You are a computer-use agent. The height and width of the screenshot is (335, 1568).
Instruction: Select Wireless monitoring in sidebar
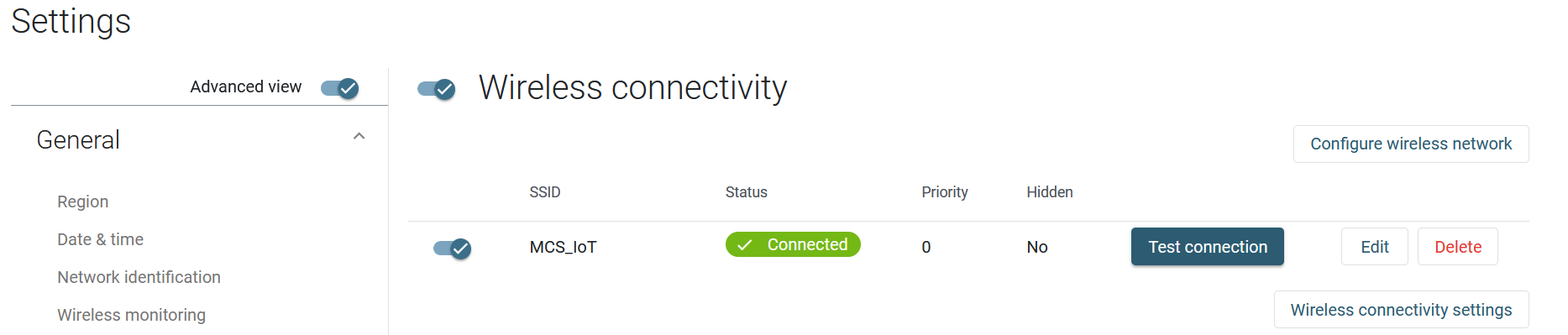click(132, 315)
